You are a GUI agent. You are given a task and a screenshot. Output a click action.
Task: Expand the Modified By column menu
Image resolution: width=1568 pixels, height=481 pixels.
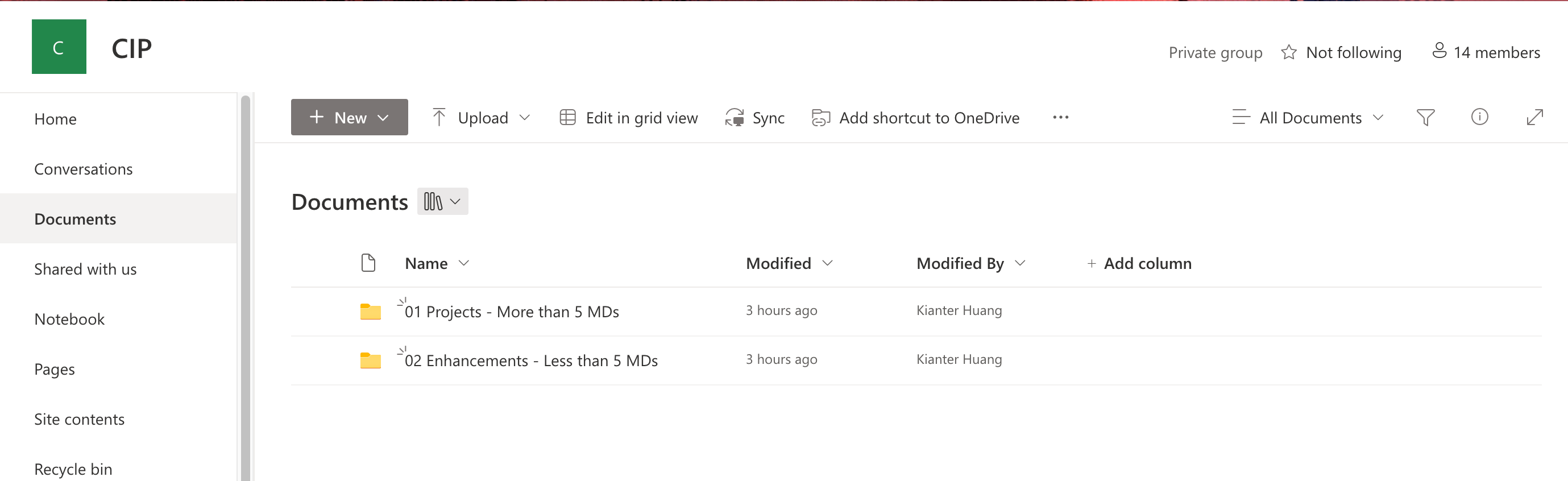click(1020, 263)
